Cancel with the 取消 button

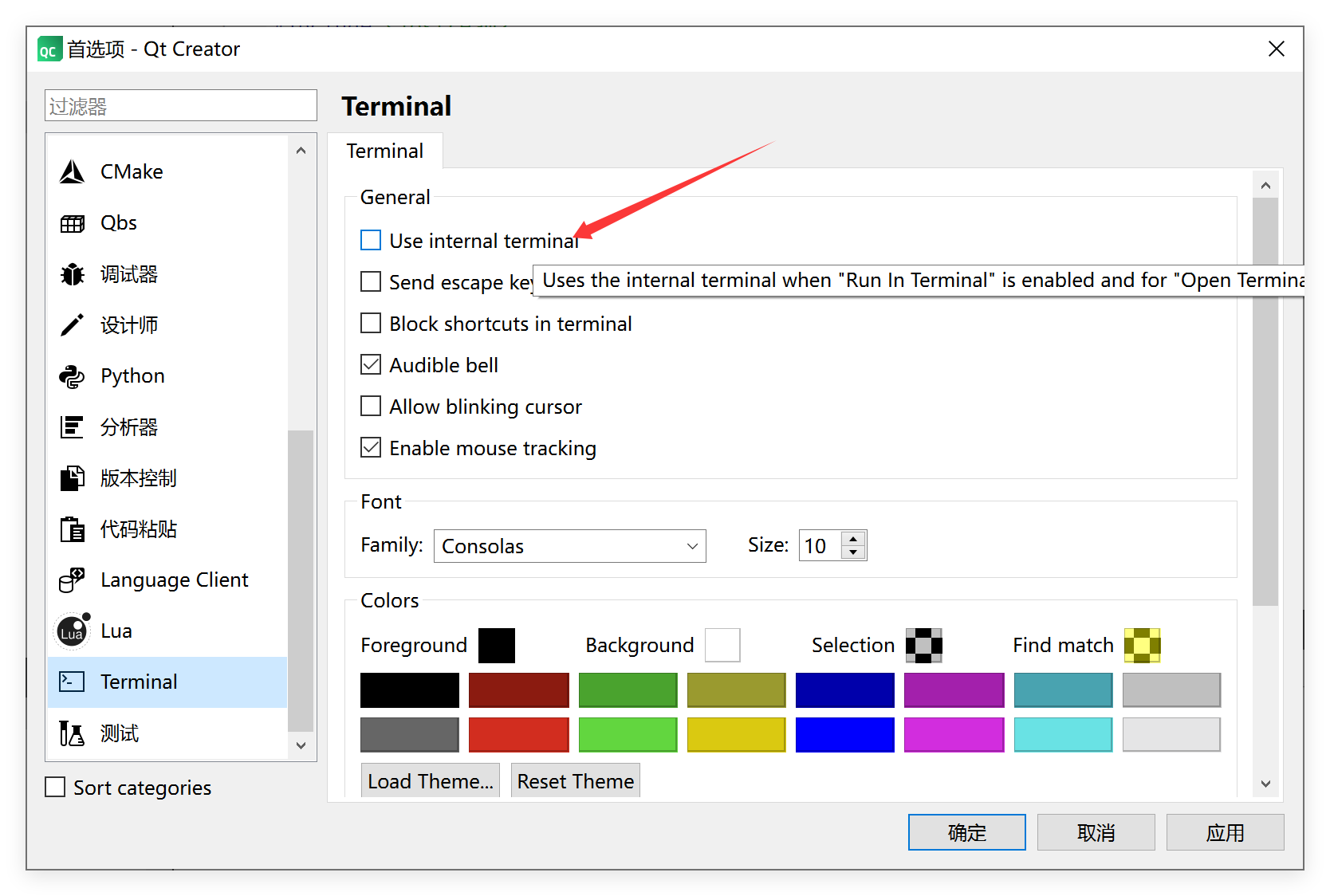pos(1096,832)
